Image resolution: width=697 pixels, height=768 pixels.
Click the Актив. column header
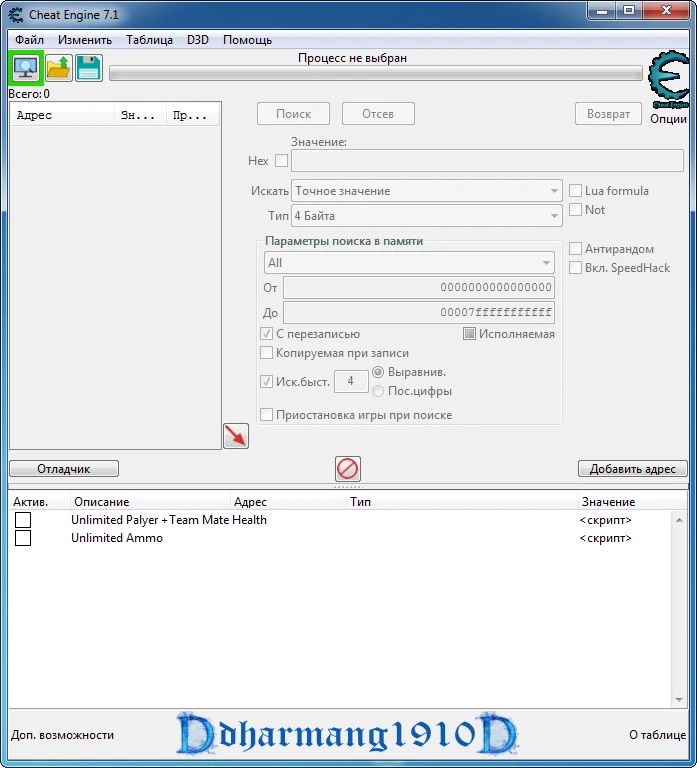(x=39, y=502)
